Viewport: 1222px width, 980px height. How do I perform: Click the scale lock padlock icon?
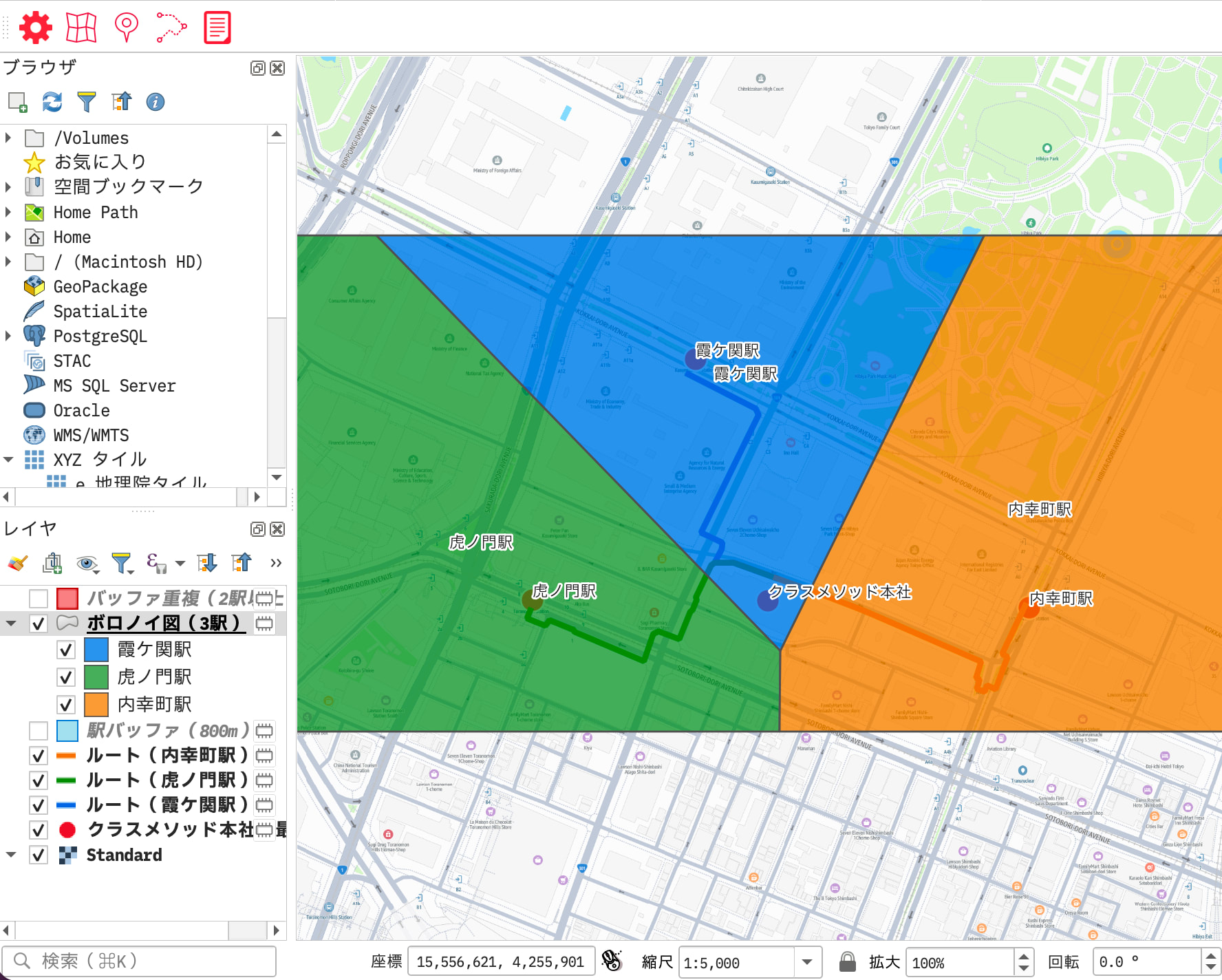[x=845, y=961]
